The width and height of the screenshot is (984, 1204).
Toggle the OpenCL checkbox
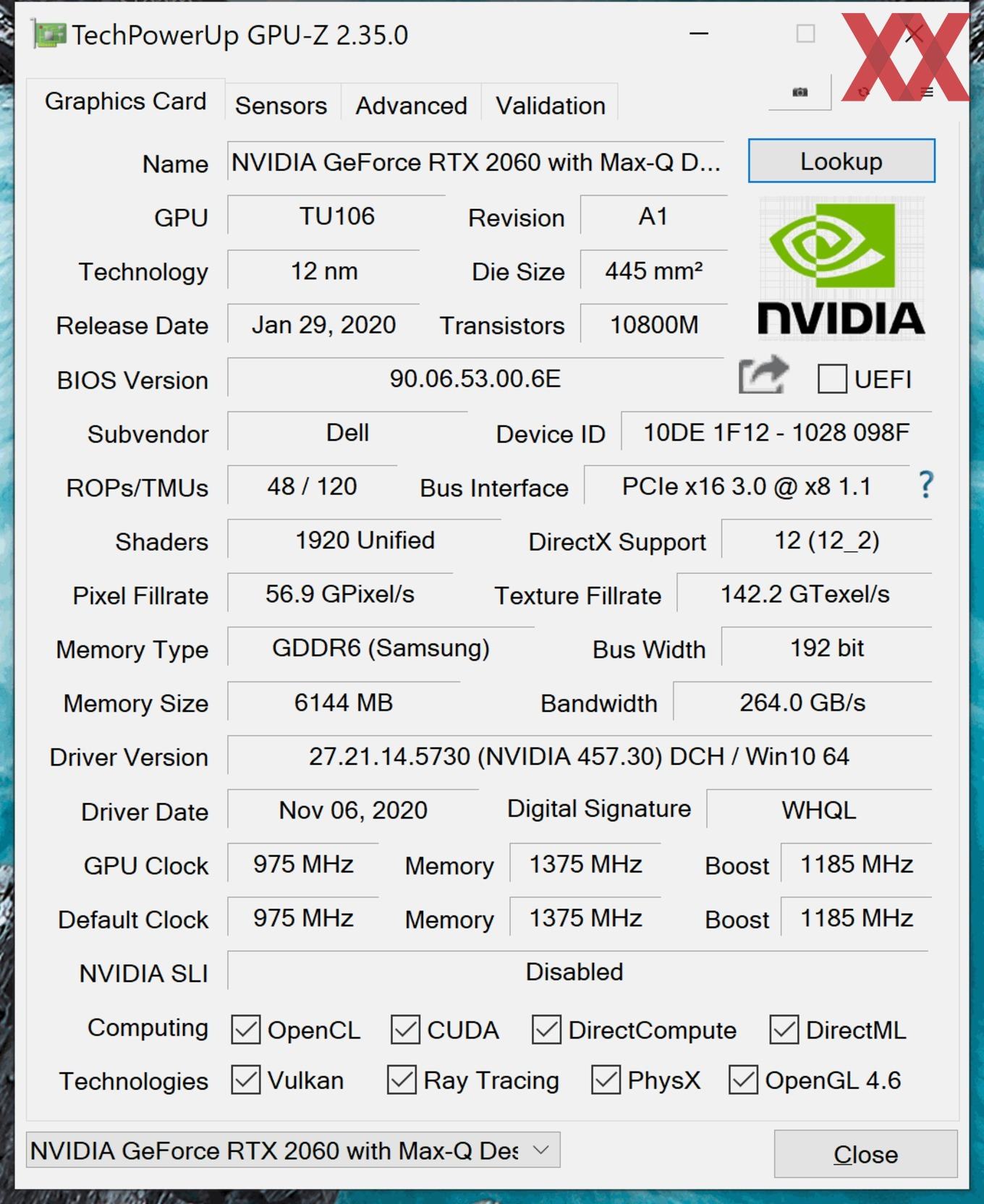coord(246,1030)
